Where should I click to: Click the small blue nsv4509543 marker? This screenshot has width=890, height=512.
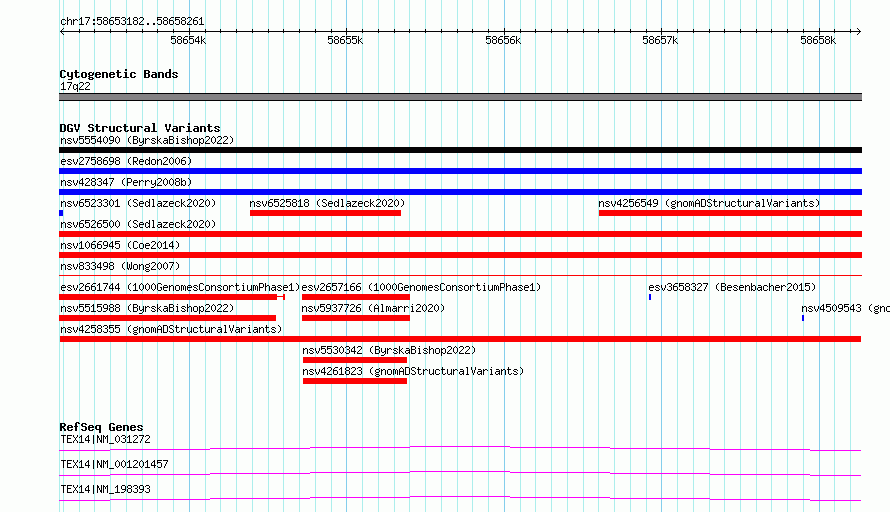click(x=803, y=318)
